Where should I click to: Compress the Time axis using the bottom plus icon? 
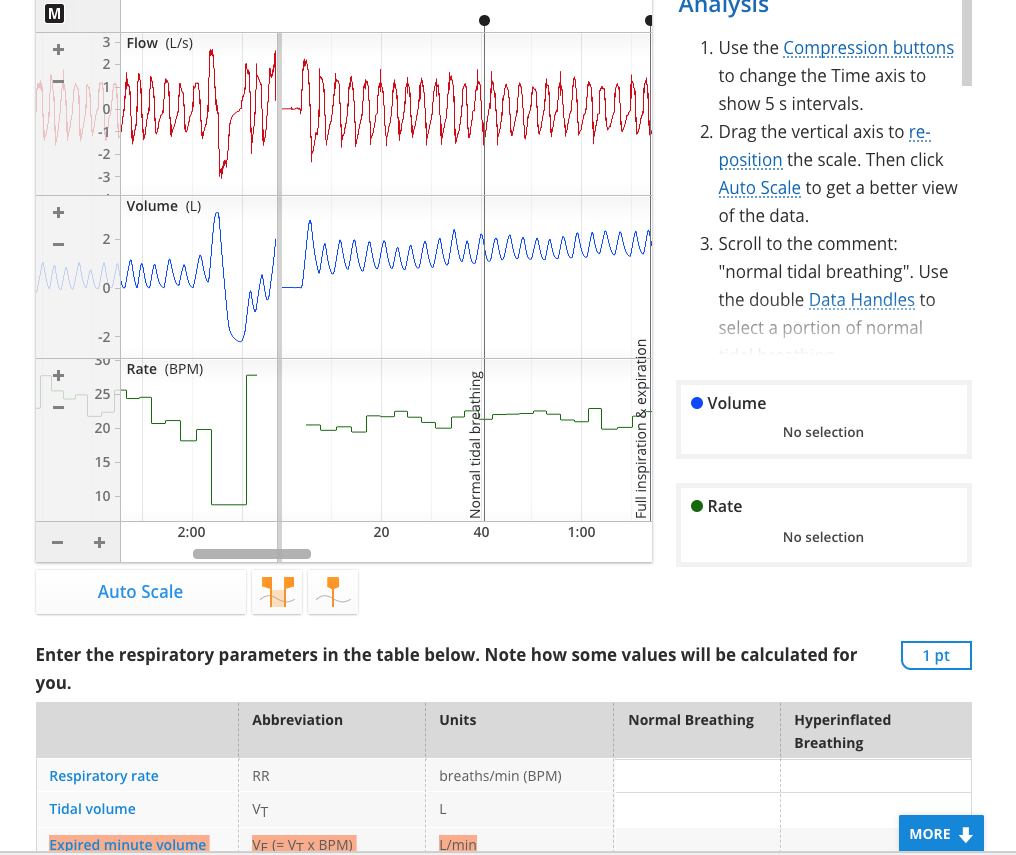pos(99,542)
